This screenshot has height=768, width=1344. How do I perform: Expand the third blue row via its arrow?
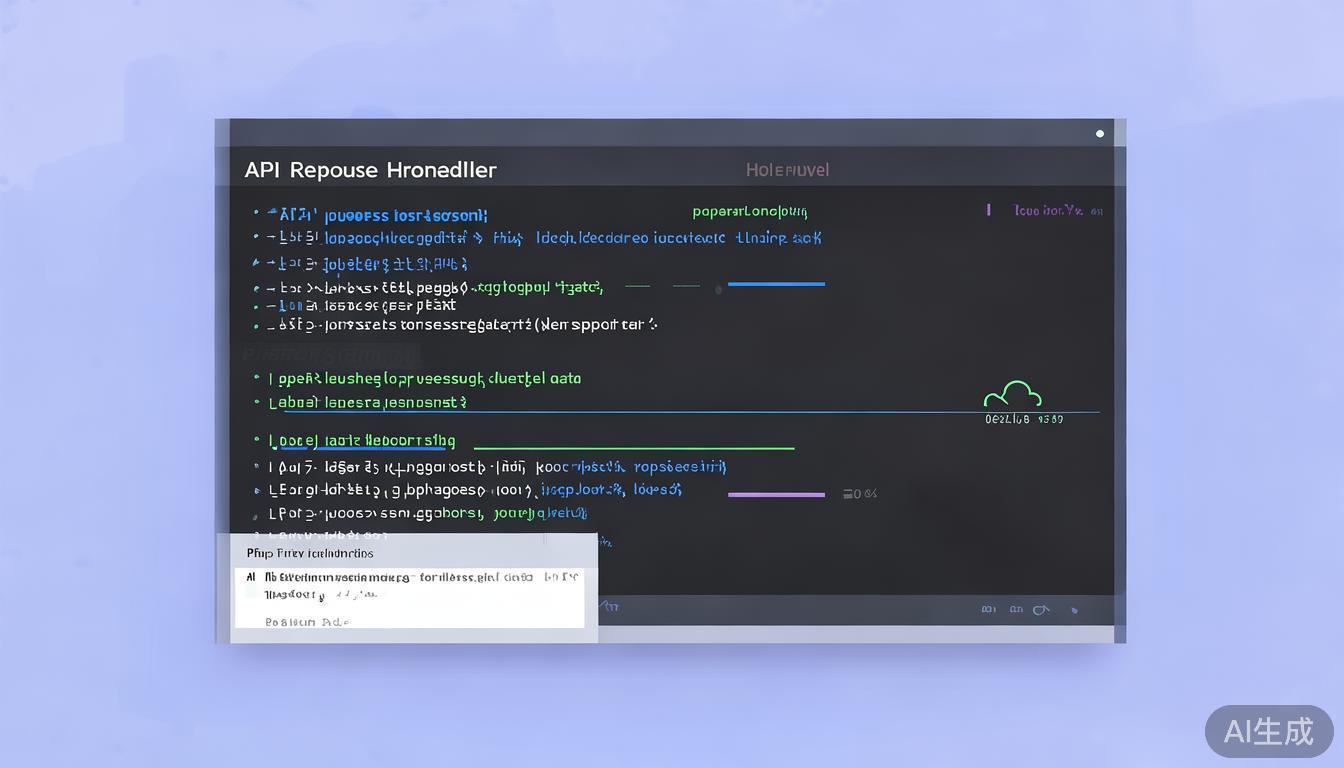click(256, 264)
